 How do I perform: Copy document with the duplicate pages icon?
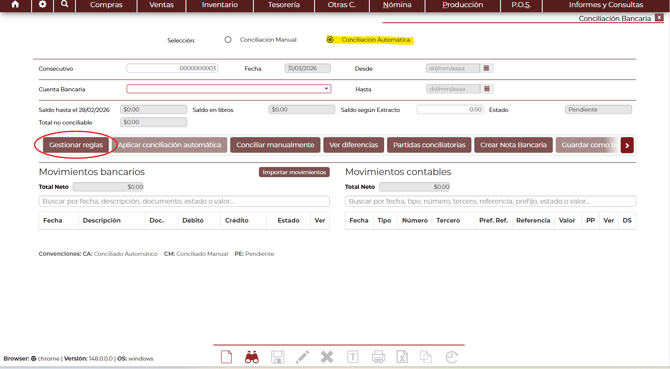tap(426, 357)
